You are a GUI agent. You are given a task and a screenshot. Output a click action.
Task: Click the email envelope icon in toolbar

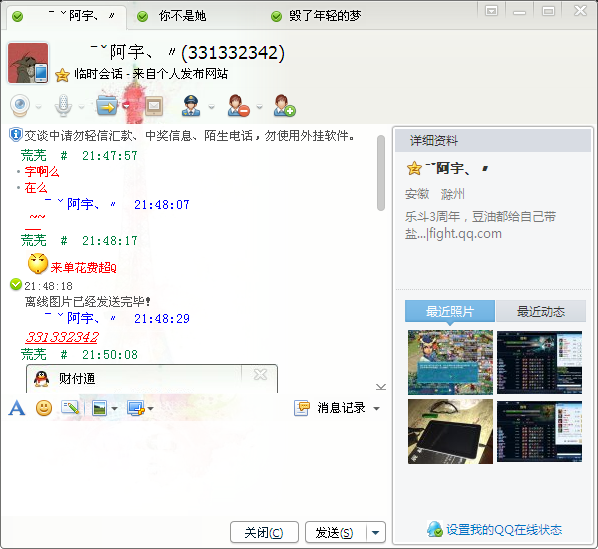(x=154, y=106)
